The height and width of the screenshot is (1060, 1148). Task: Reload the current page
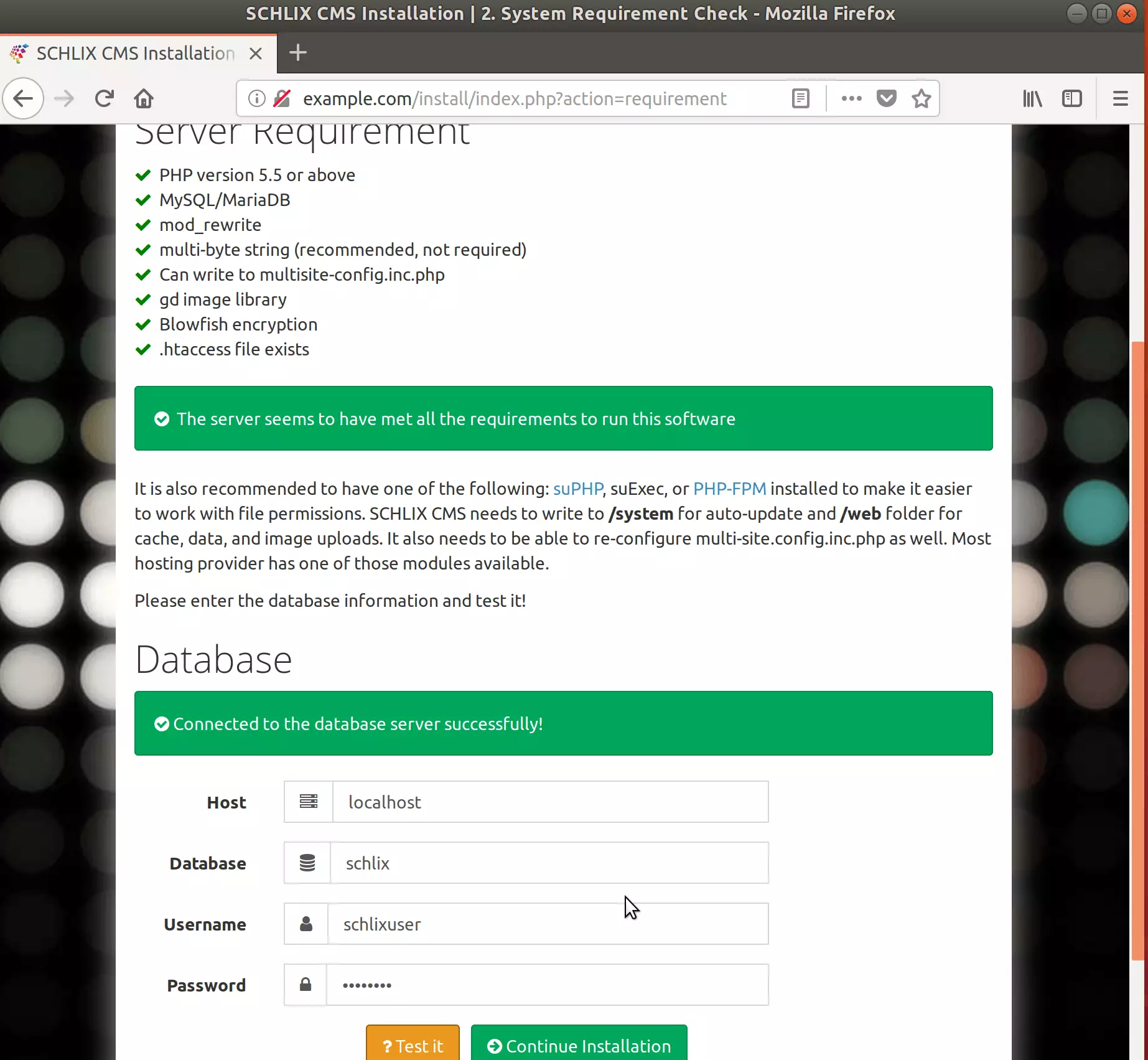[x=104, y=98]
